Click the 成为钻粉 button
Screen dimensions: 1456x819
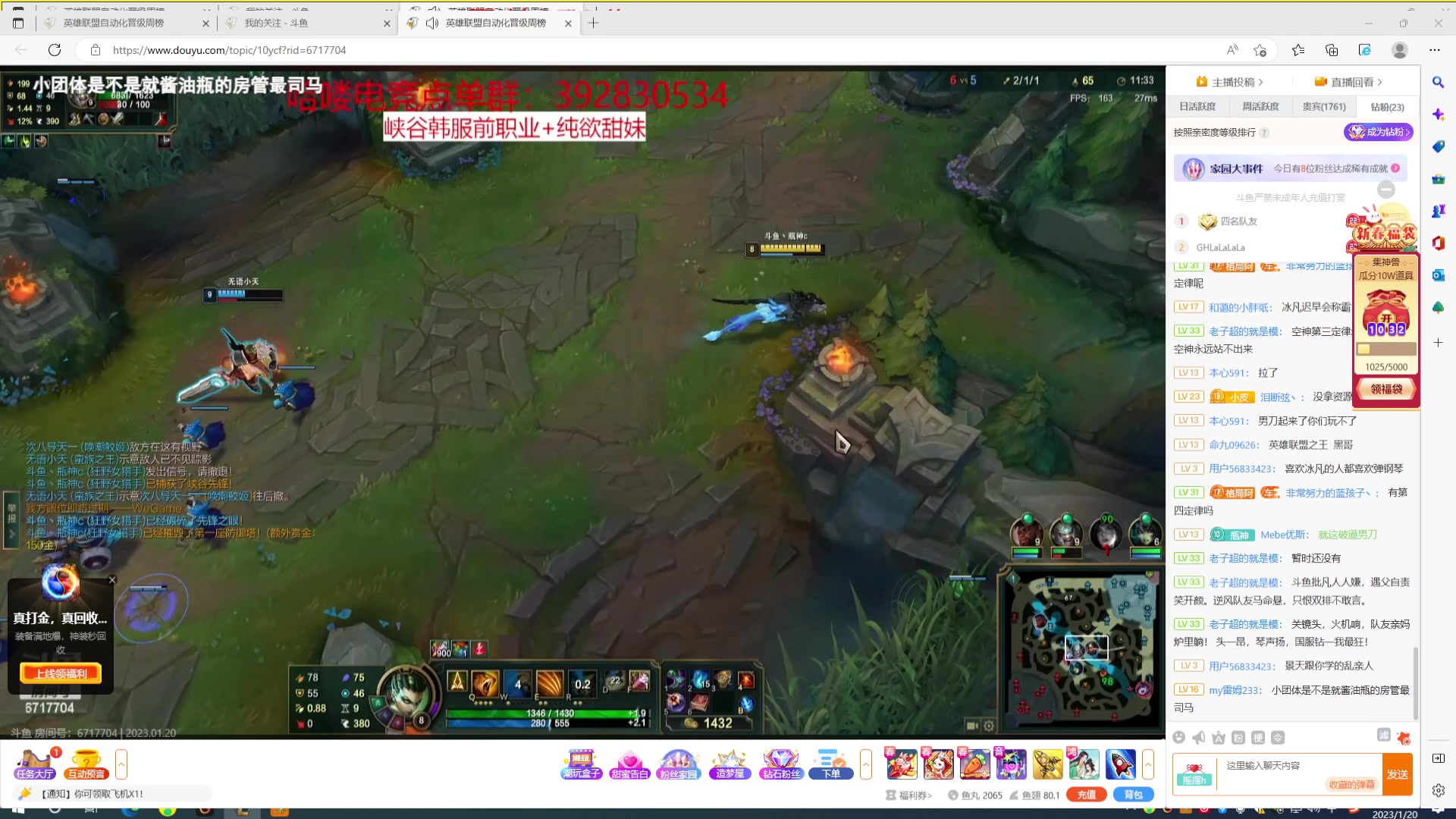pyautogui.click(x=1379, y=132)
